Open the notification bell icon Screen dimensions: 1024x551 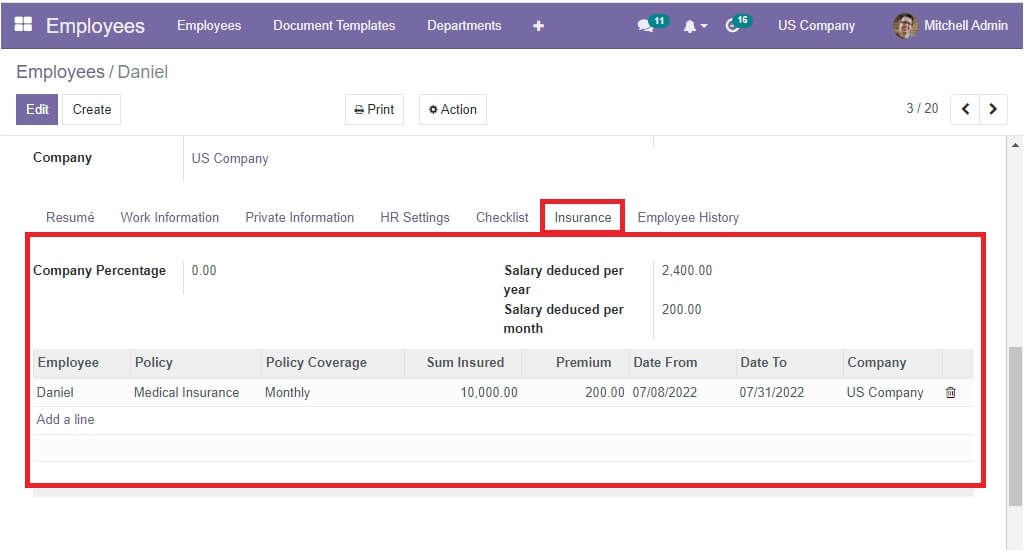[x=690, y=26]
